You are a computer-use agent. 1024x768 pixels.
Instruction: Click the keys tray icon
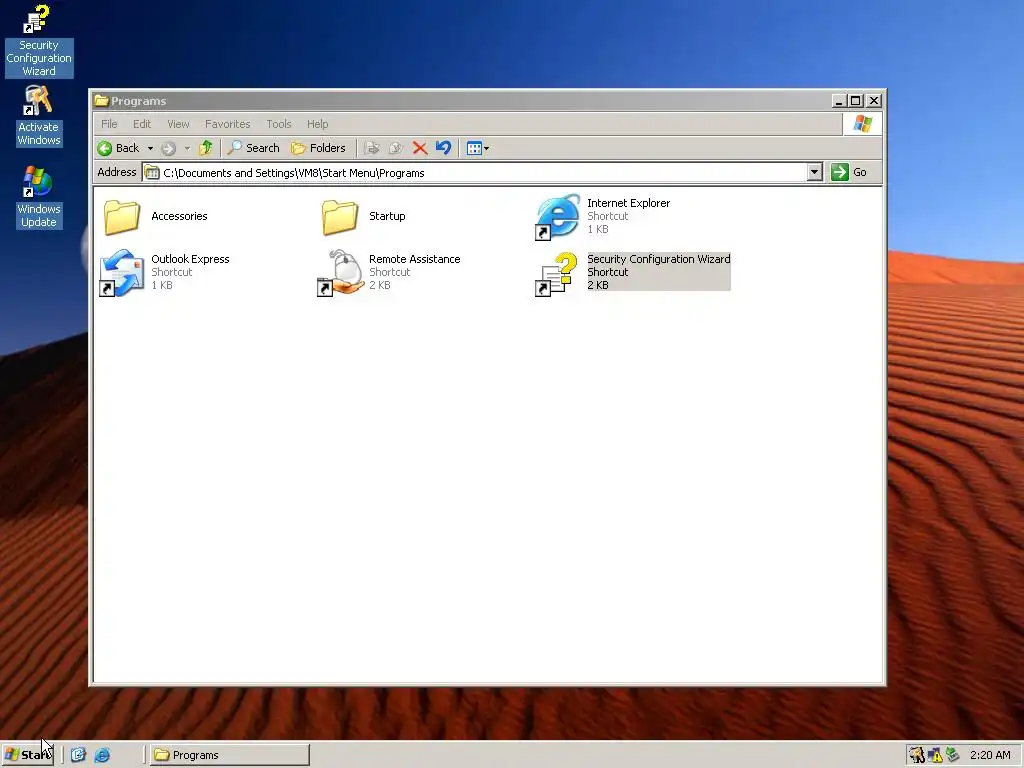917,755
